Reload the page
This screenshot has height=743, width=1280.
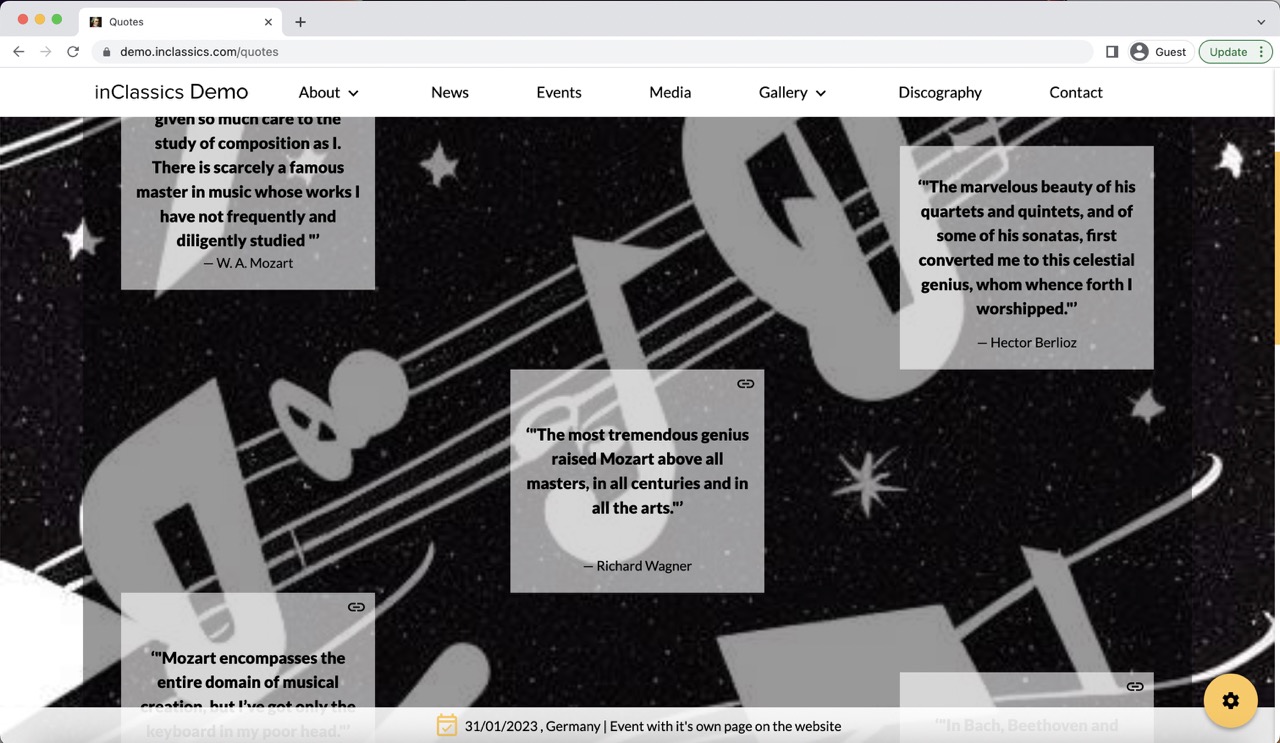tap(73, 52)
